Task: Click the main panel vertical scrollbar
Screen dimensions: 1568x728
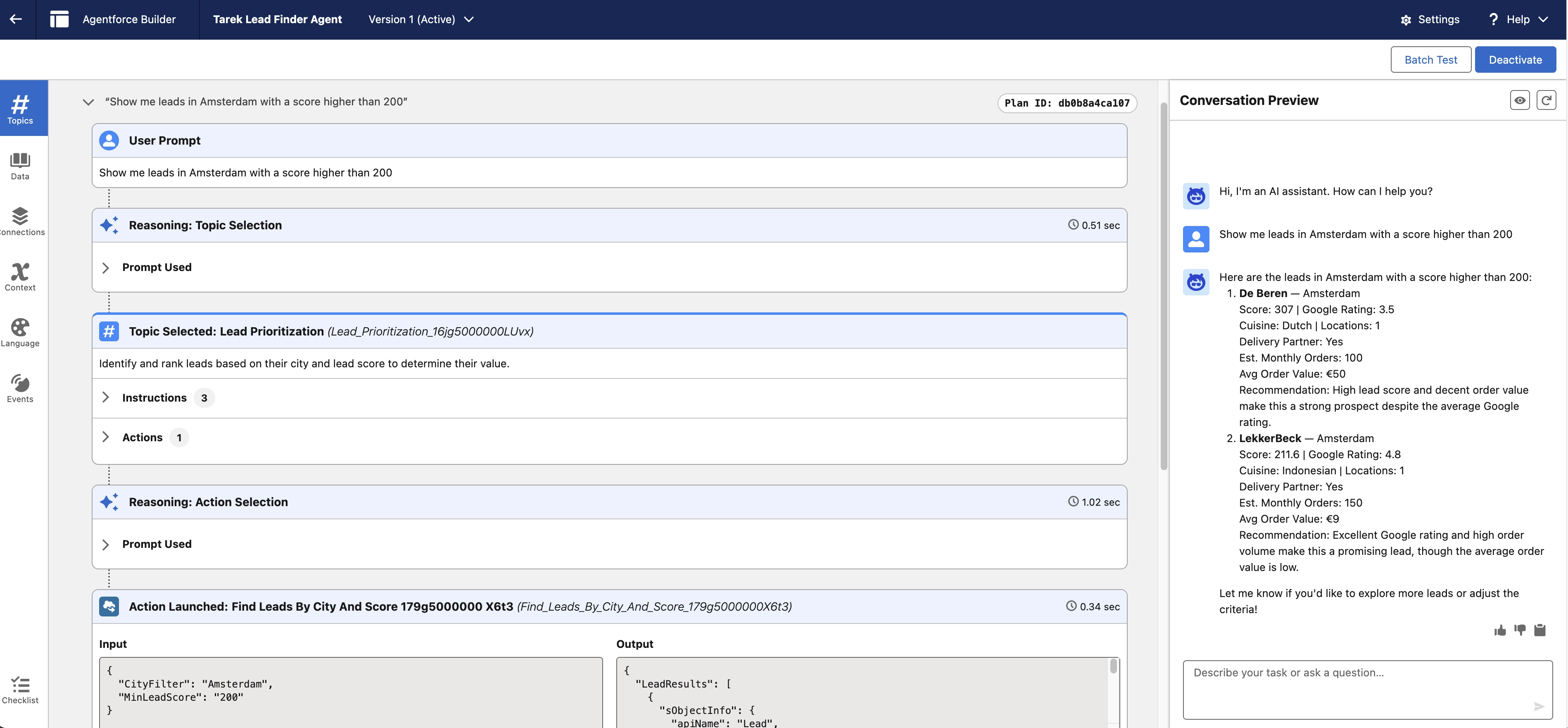Action: (1163, 286)
